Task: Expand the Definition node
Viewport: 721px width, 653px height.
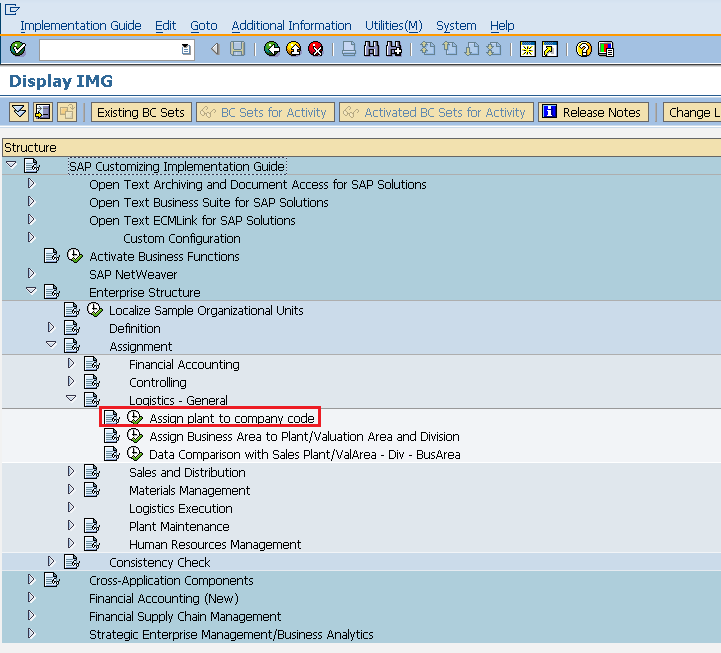Action: click(51, 327)
